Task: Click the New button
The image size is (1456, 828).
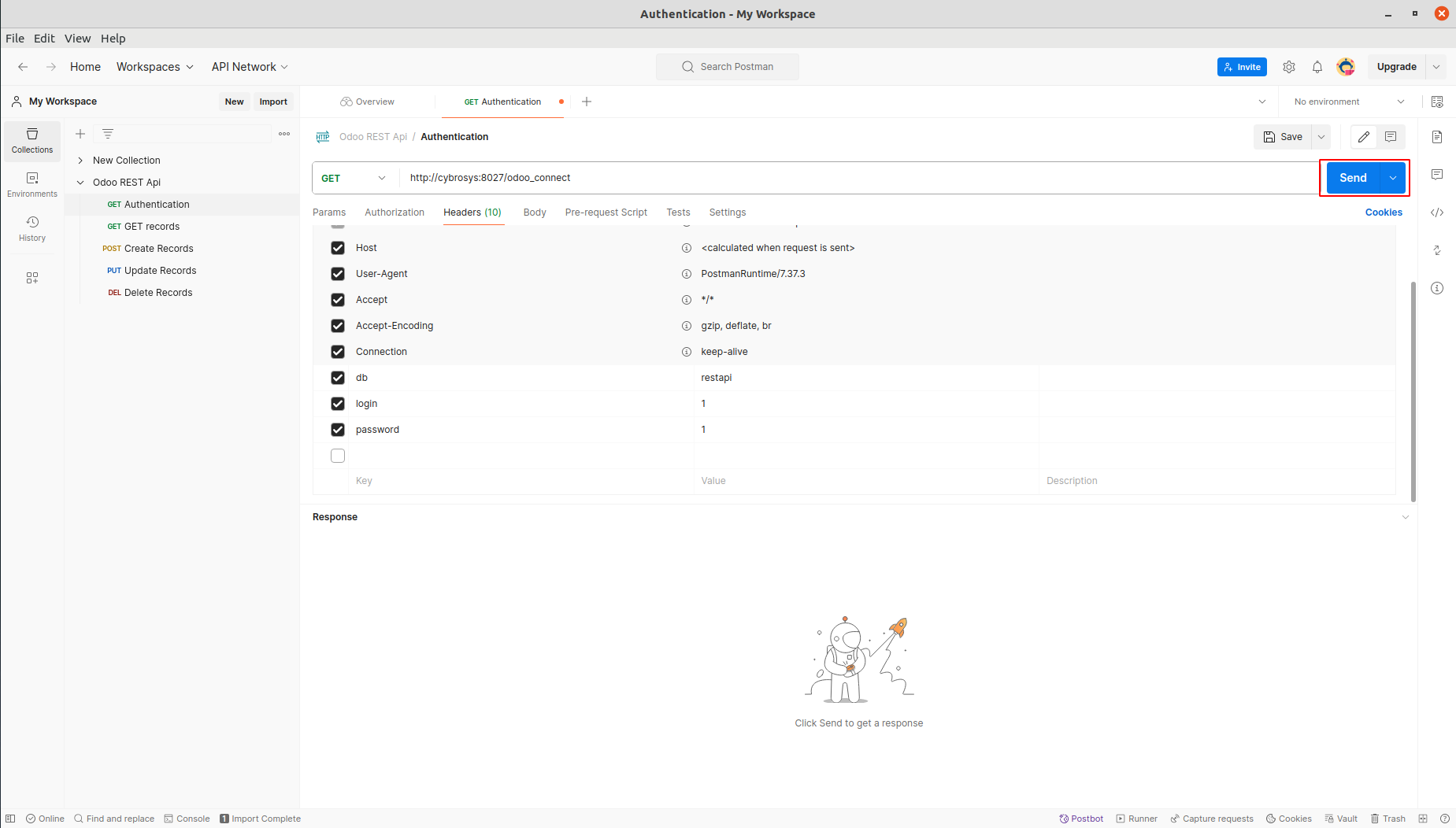Action: coord(234,102)
